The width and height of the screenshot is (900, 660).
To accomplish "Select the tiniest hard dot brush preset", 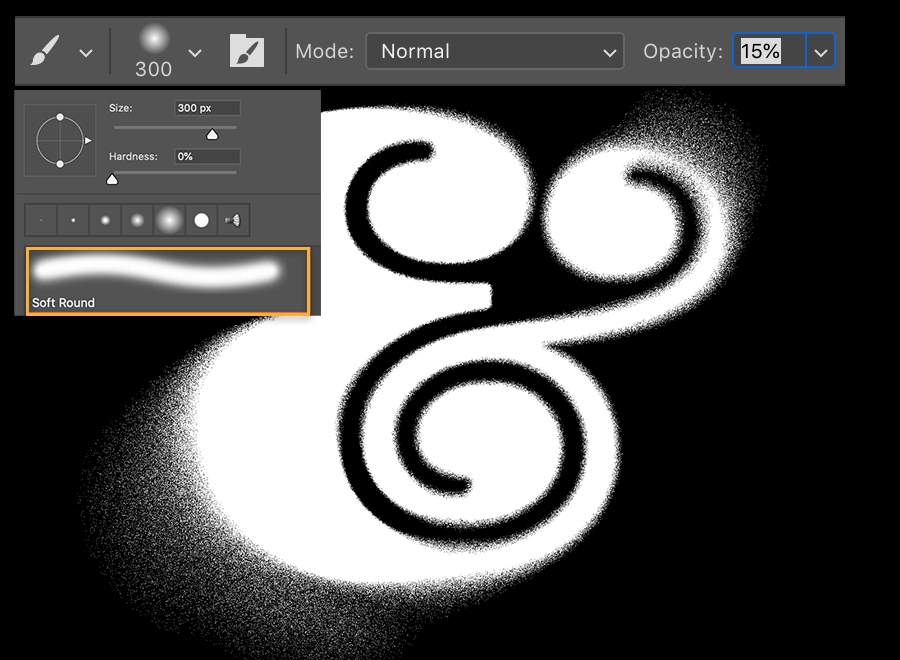I will click(41, 220).
